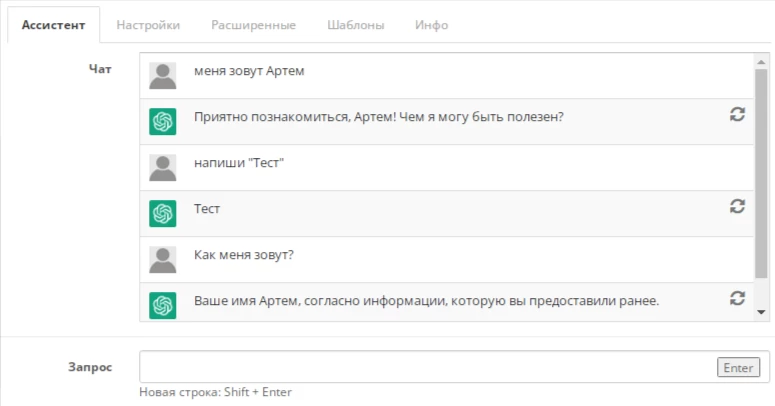Screen dimensions: 775x406
Task: Click the ChatGPT logo beside "Приятно познакомиться"
Action: pyautogui.click(x=163, y=122)
